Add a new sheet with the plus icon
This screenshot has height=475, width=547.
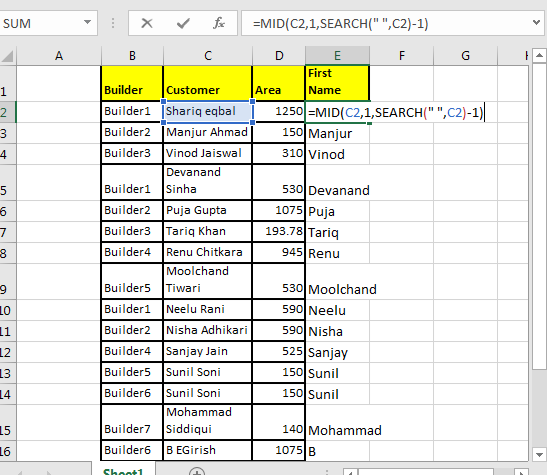(x=197, y=472)
